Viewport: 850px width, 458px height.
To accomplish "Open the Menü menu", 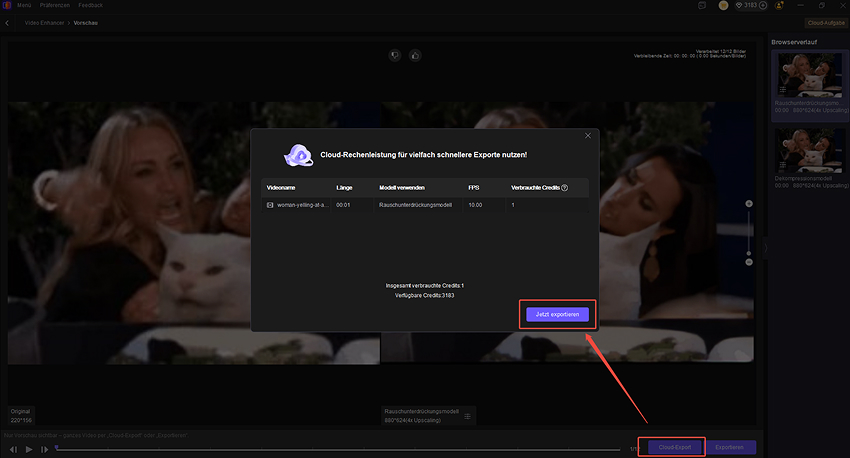I will pos(25,6).
